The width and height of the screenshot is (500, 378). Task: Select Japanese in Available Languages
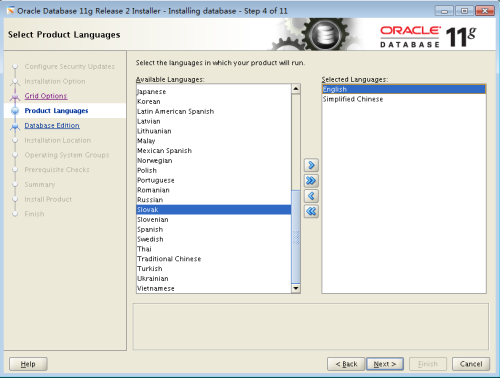point(213,92)
